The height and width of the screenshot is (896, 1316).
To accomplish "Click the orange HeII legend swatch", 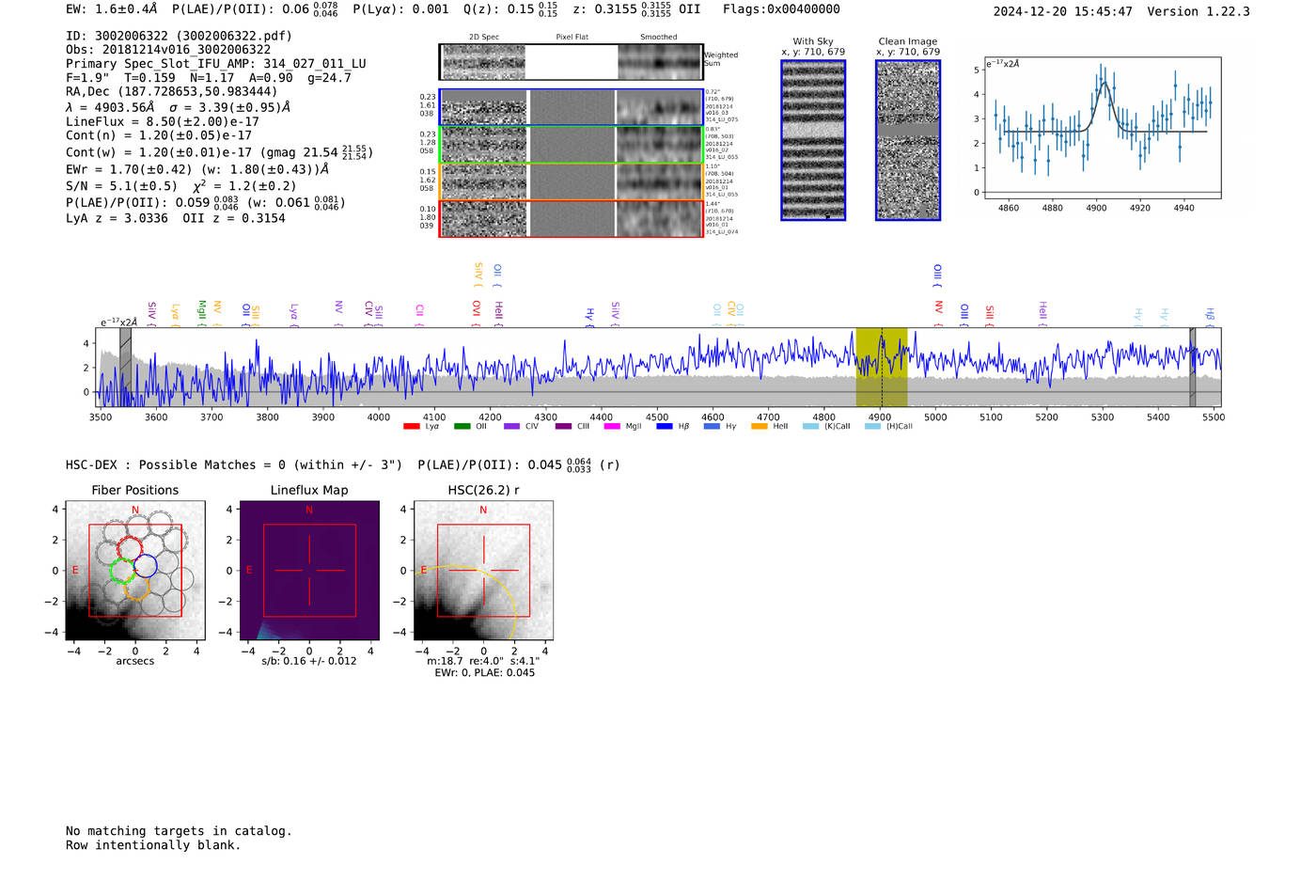I will [760, 427].
